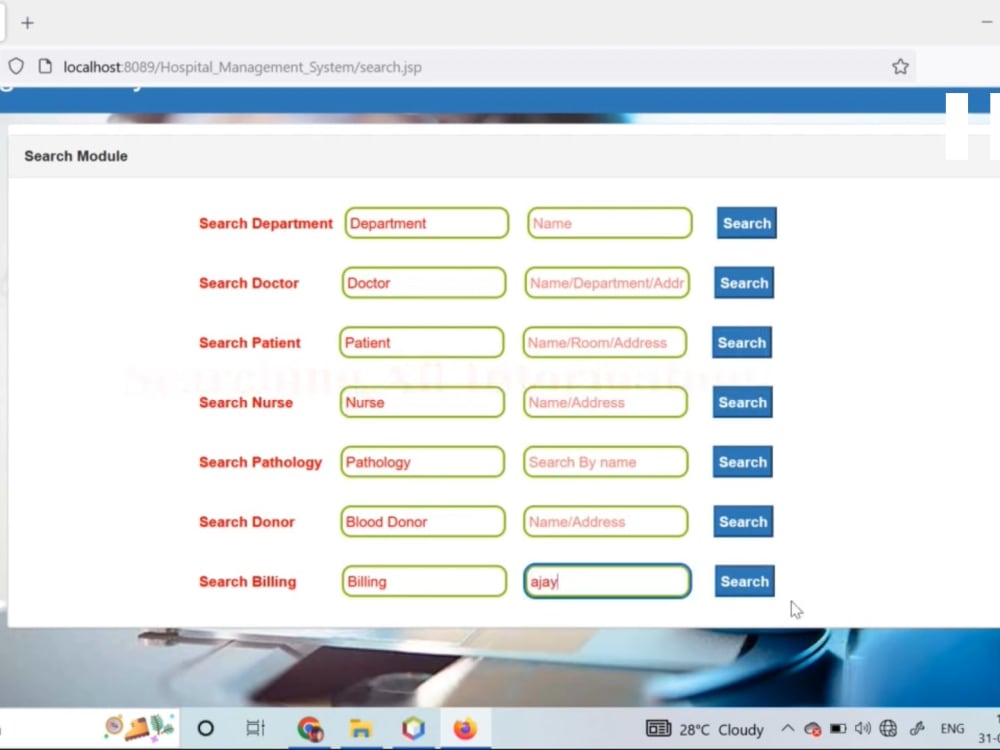
Task: Click the Name/Room/Address patient input field
Action: (604, 342)
